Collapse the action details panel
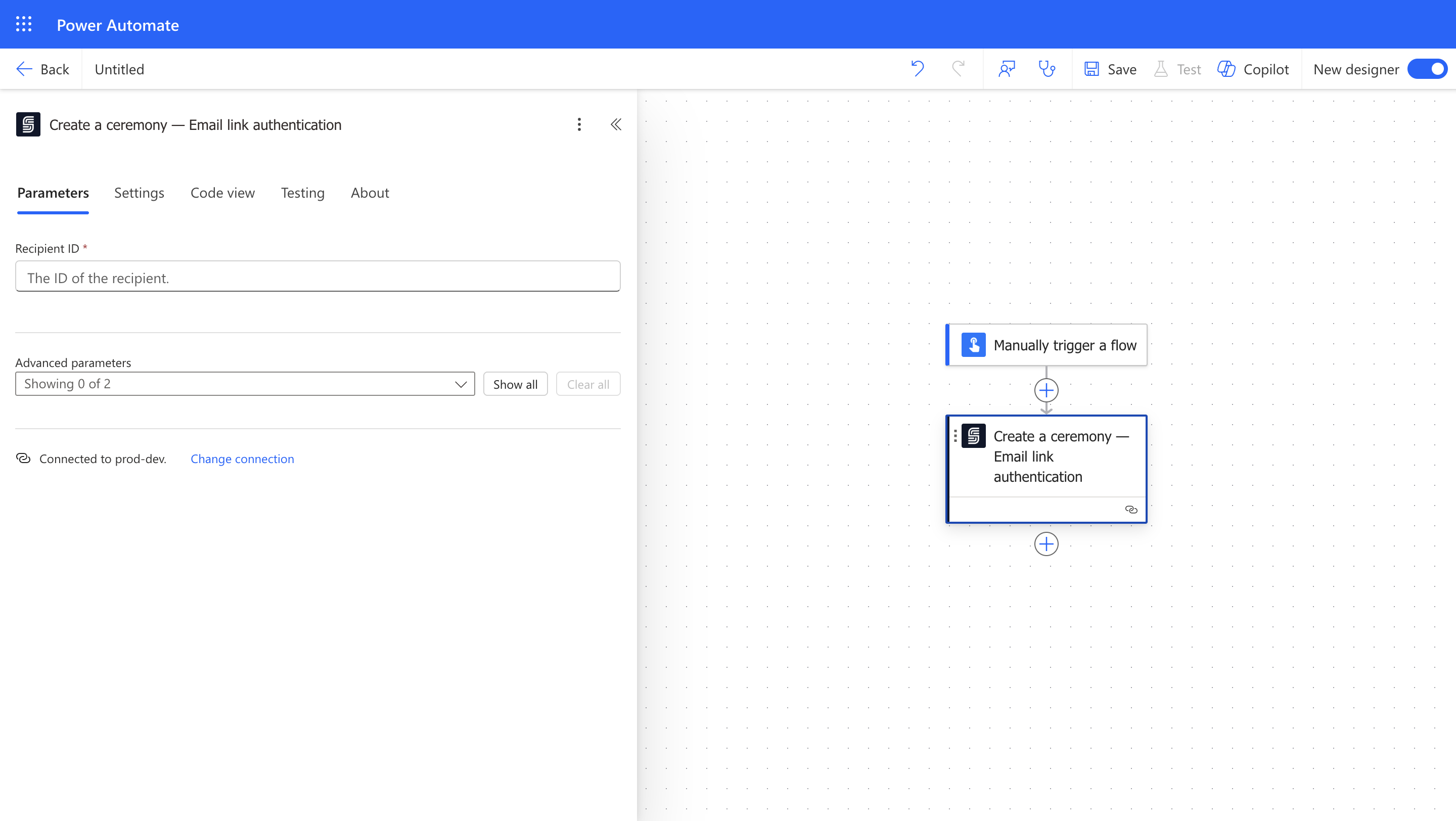 [x=616, y=124]
